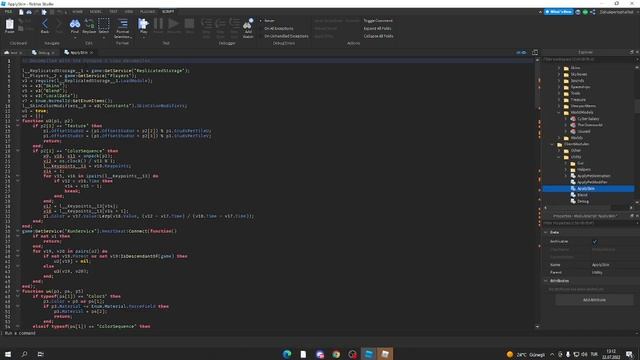Switch to the PLUGINS ribbon tab
The height and width of the screenshot is (360, 640).
click(x=148, y=12)
